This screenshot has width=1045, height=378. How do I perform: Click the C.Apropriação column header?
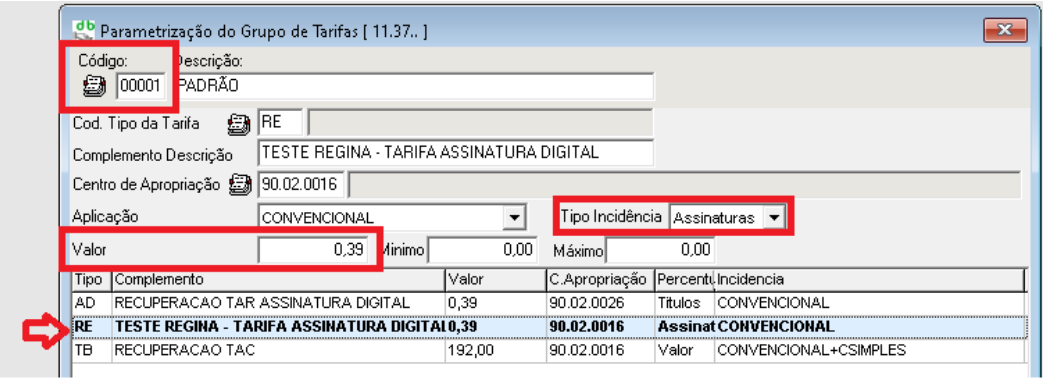tap(600, 279)
